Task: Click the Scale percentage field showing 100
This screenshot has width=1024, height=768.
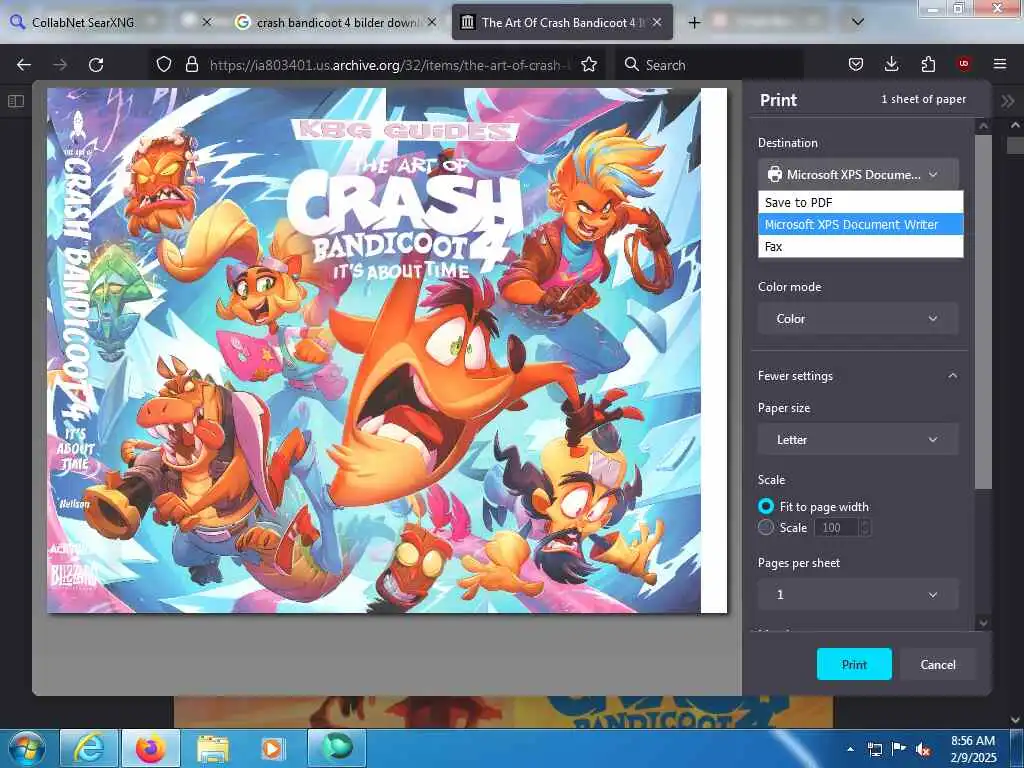Action: (836, 528)
